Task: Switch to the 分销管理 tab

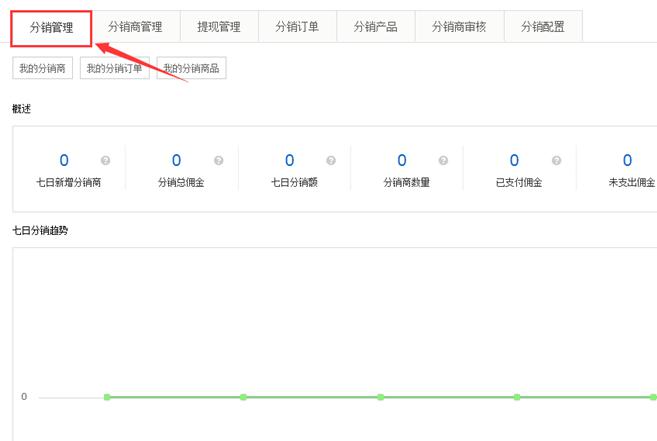Action: pos(51,28)
